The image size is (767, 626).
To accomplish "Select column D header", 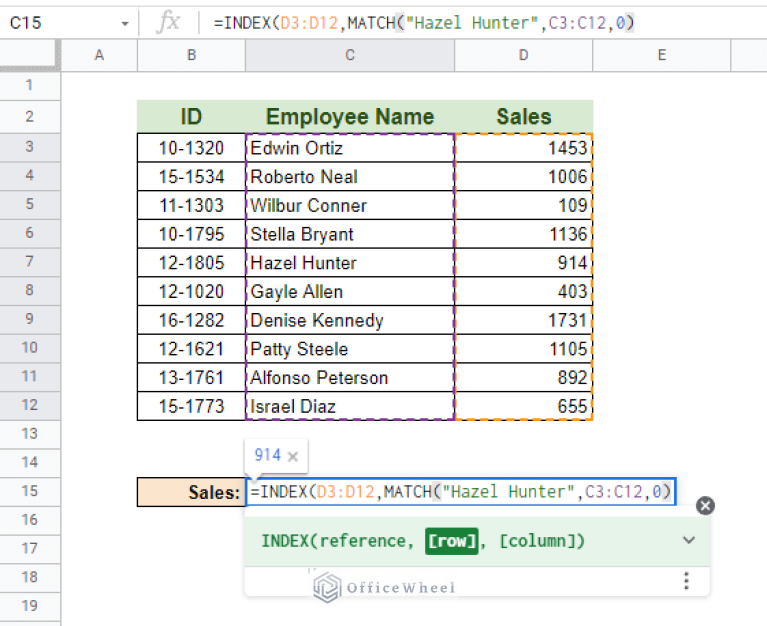I will [x=523, y=55].
